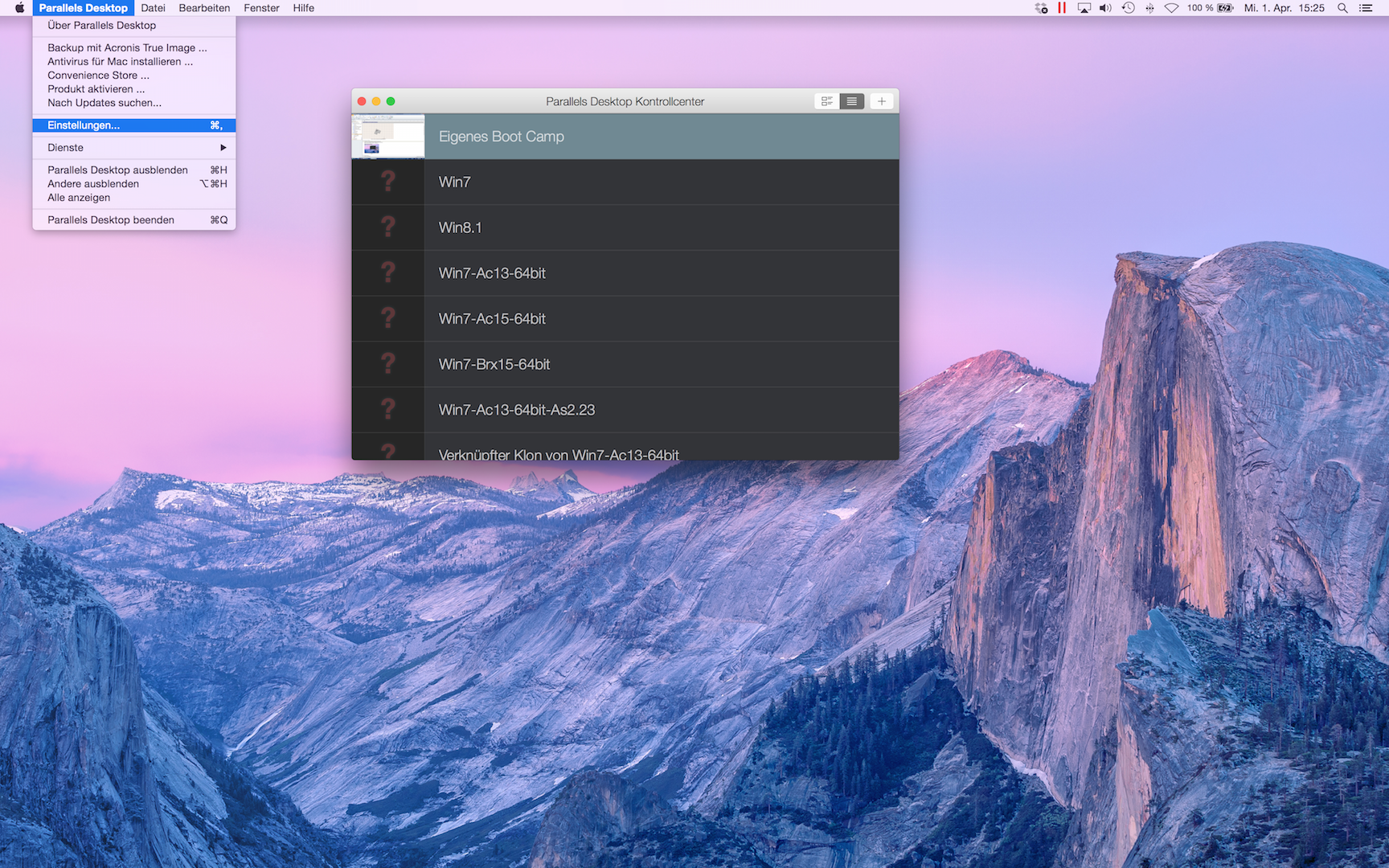The height and width of the screenshot is (868, 1389).
Task: Open Notification Center list icon
Action: 1366,8
